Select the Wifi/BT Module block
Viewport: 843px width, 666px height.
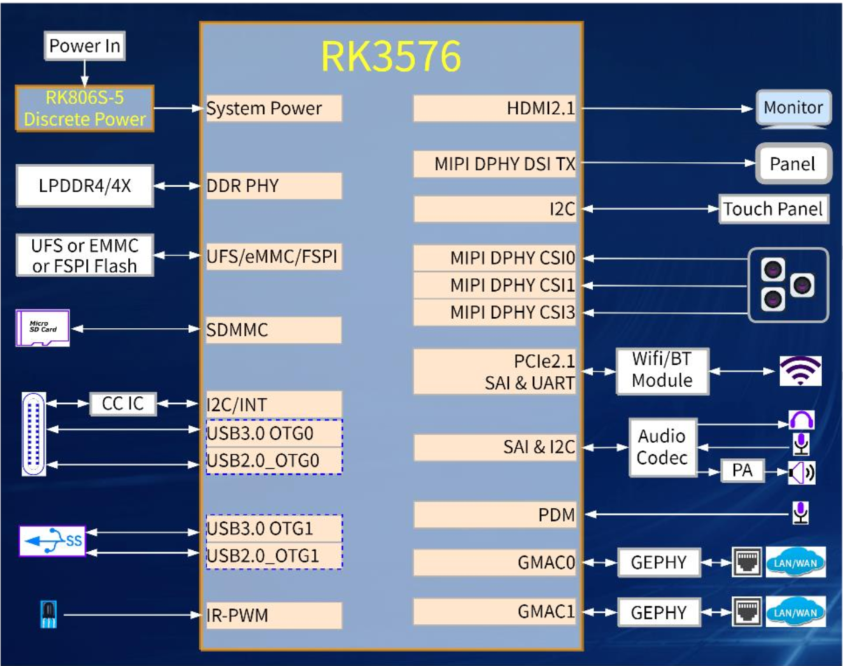662,371
